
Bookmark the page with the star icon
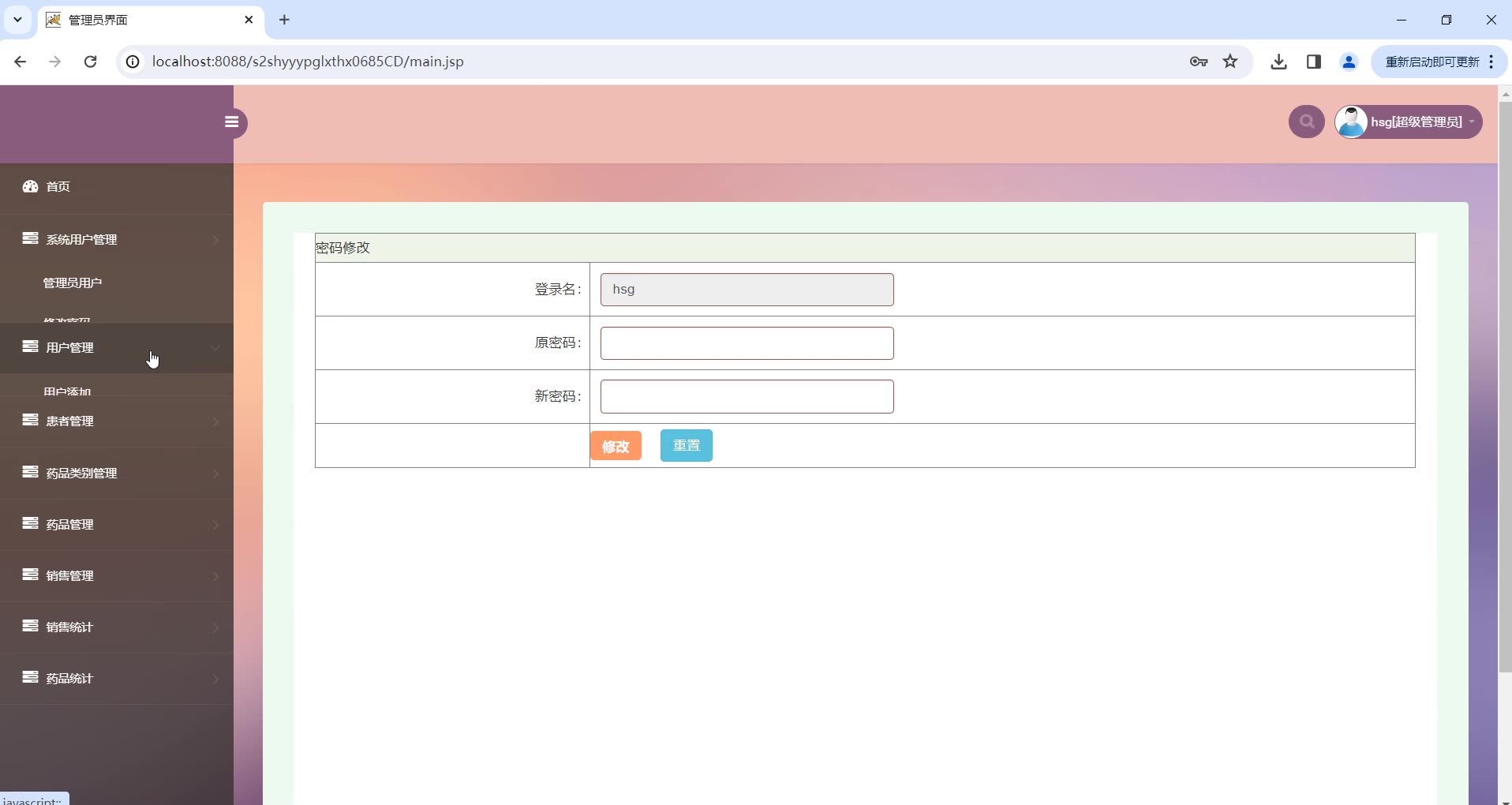(x=1230, y=62)
